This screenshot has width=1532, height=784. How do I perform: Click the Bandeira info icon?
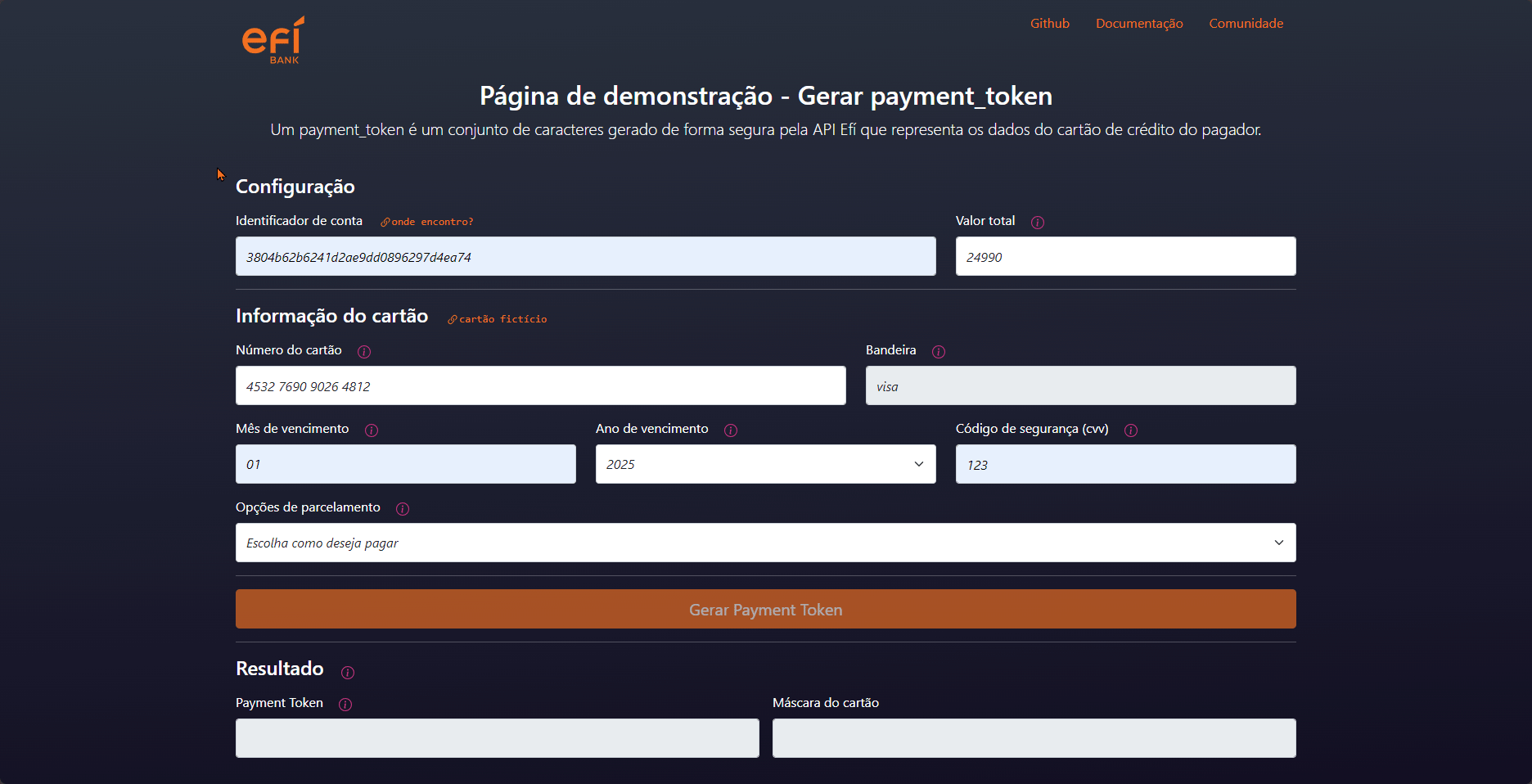pos(939,352)
